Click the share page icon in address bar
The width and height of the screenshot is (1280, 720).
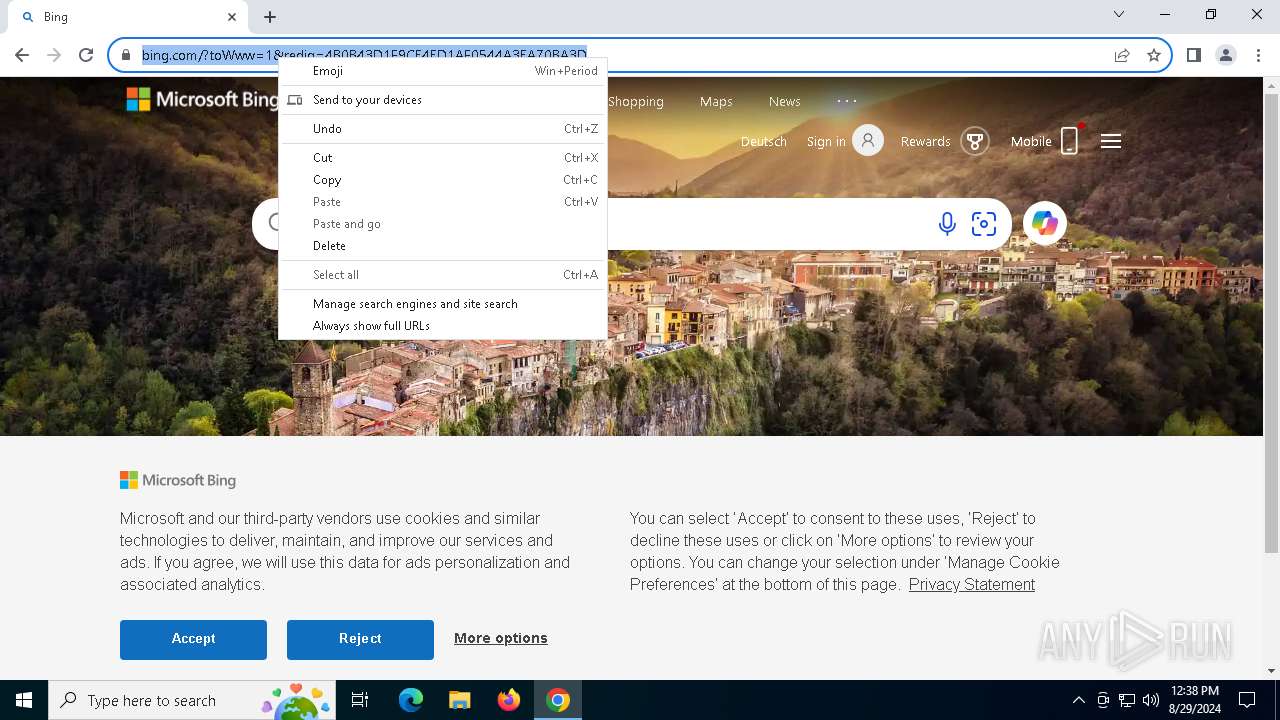tap(1122, 55)
